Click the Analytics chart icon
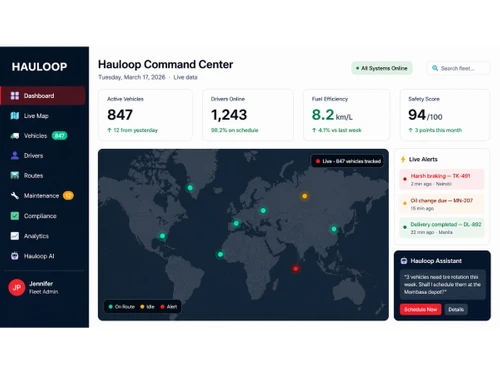The height and width of the screenshot is (375, 500). click(x=15, y=236)
